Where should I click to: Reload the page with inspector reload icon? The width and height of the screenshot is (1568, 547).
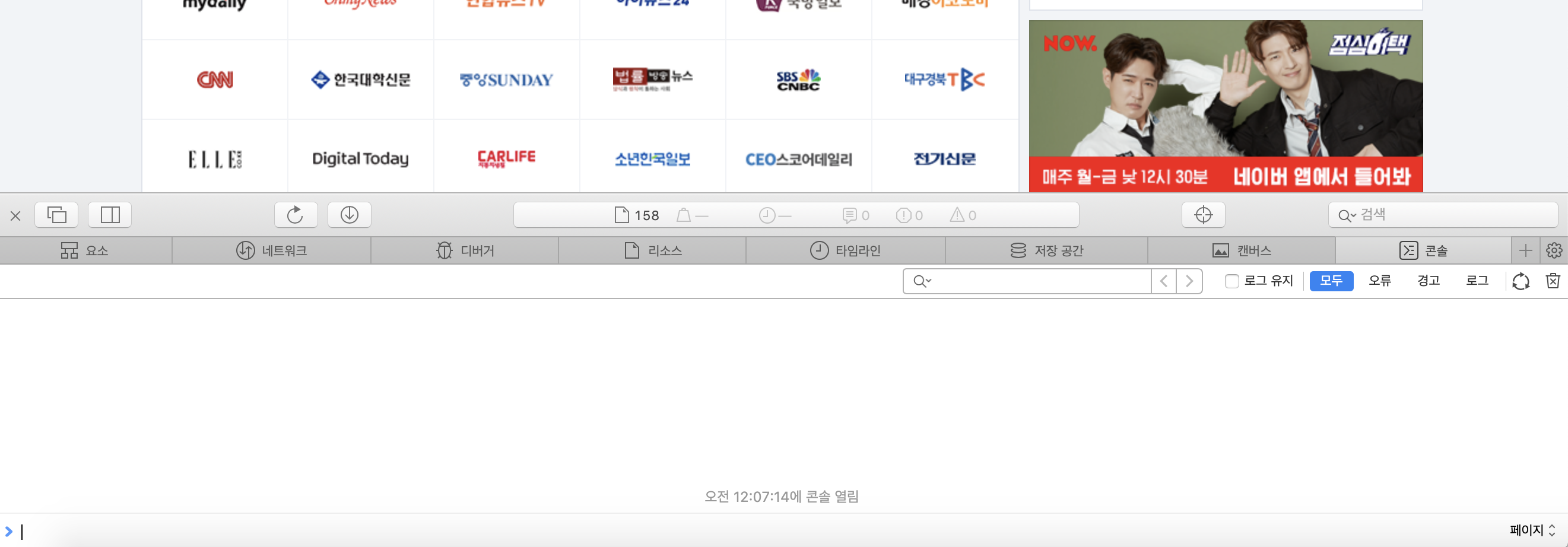[296, 215]
